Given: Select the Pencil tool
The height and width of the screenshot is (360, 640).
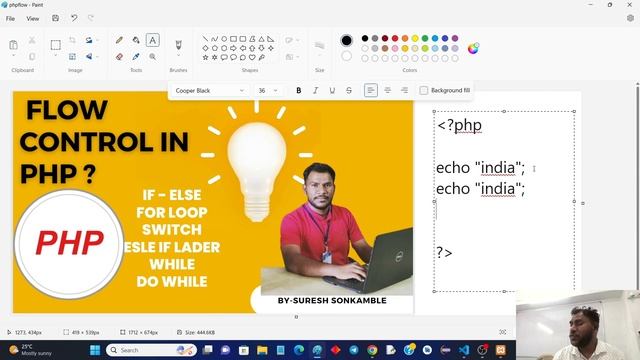Looking at the screenshot, I should tap(119, 40).
